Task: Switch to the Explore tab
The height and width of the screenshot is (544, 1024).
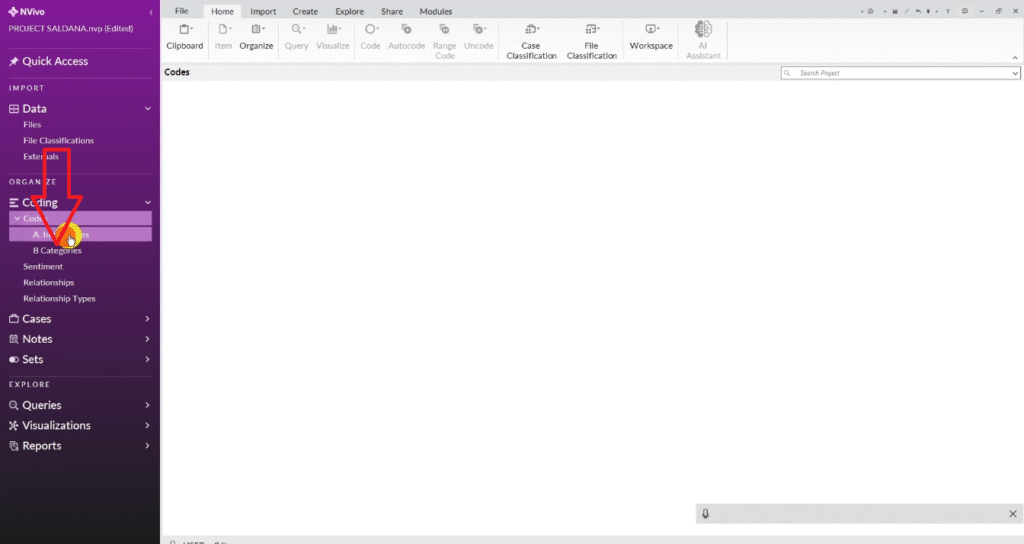Action: (x=349, y=11)
